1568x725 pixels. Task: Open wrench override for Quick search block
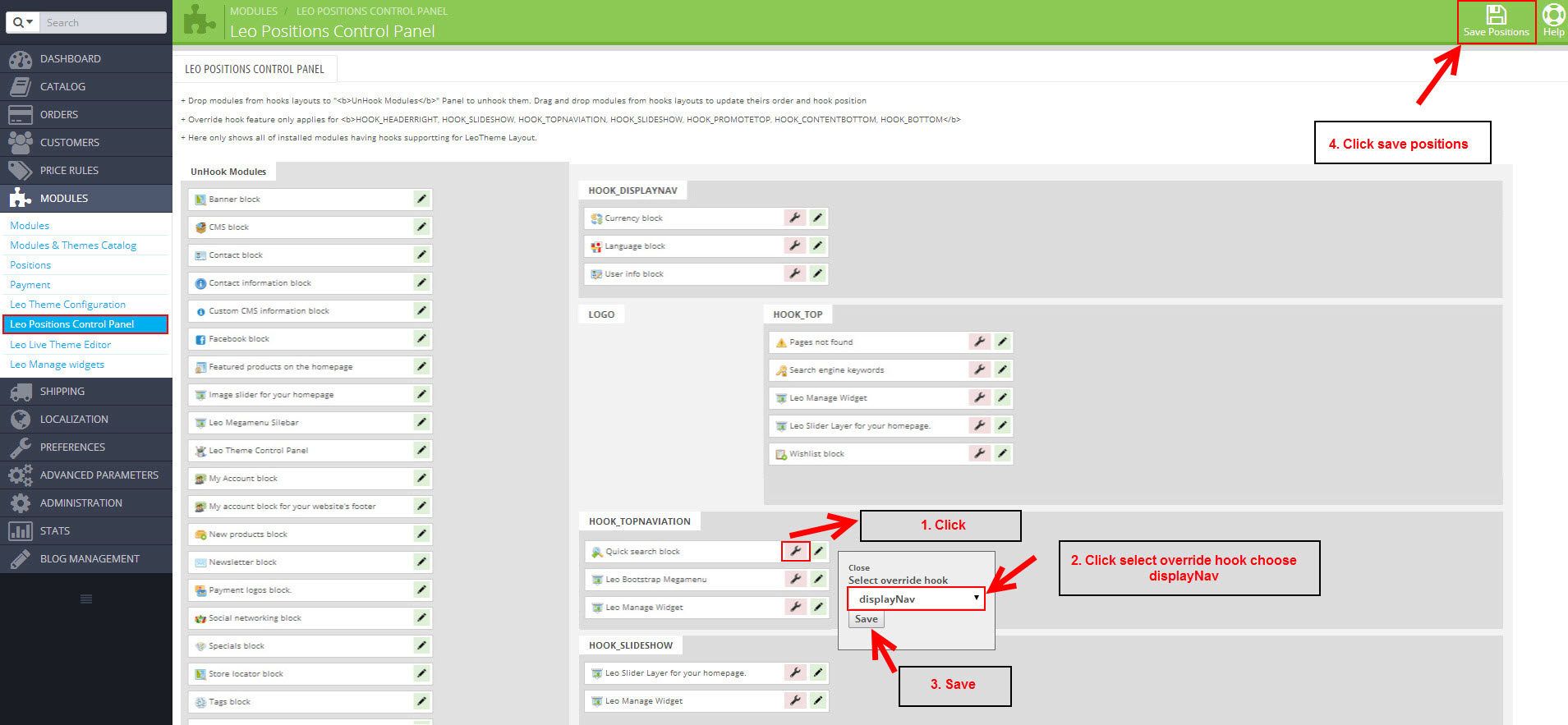[795, 551]
